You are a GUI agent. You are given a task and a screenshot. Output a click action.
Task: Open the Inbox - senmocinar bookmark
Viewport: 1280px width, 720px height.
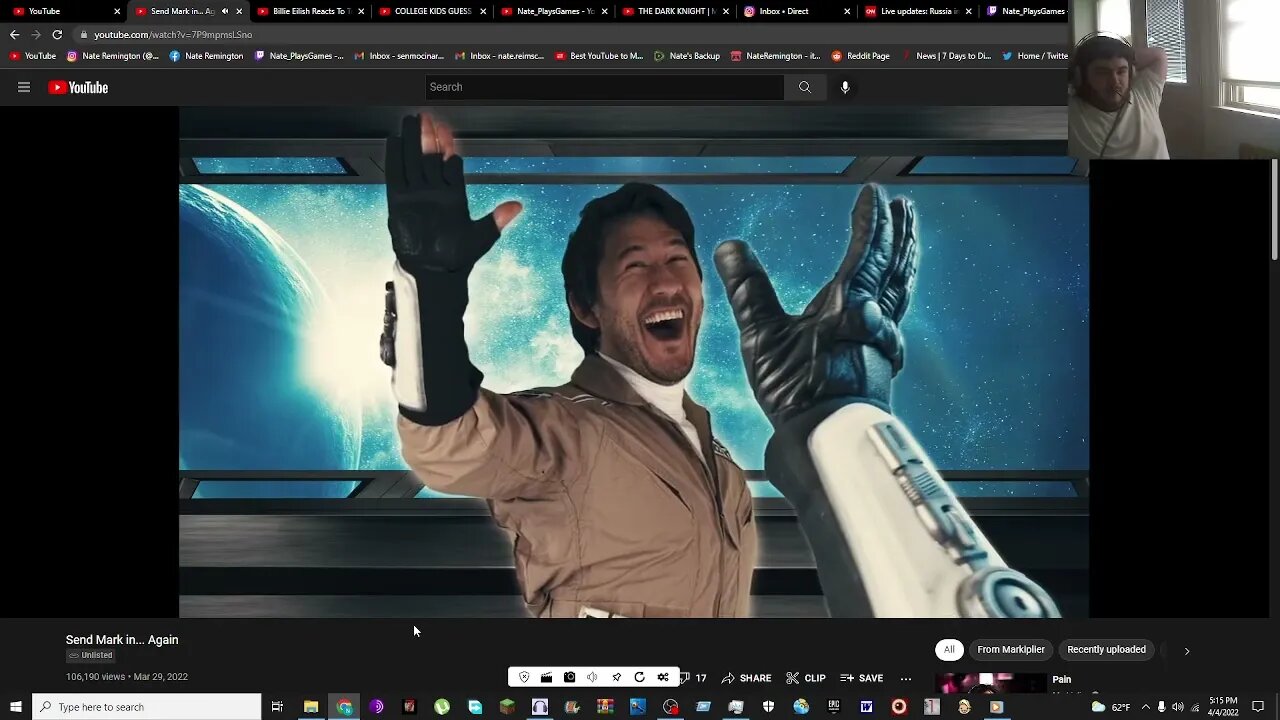[x=398, y=56]
